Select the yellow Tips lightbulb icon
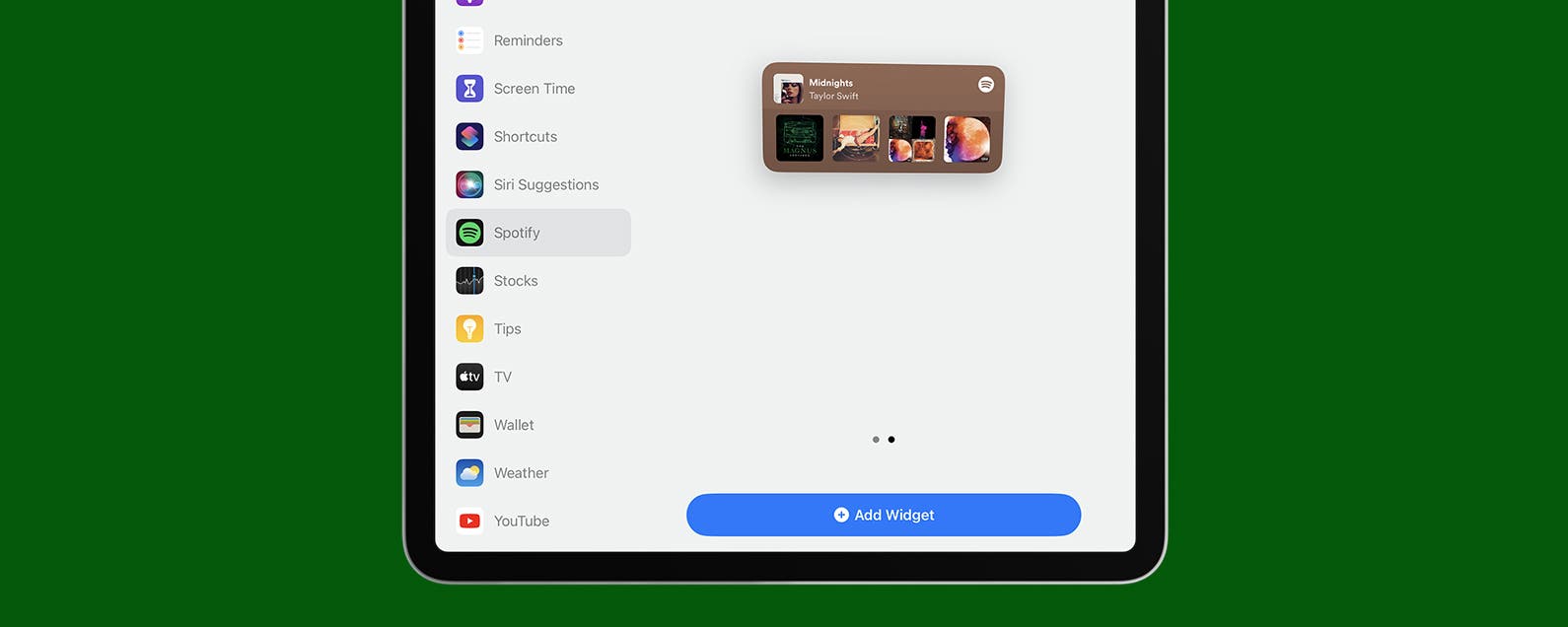 [469, 328]
